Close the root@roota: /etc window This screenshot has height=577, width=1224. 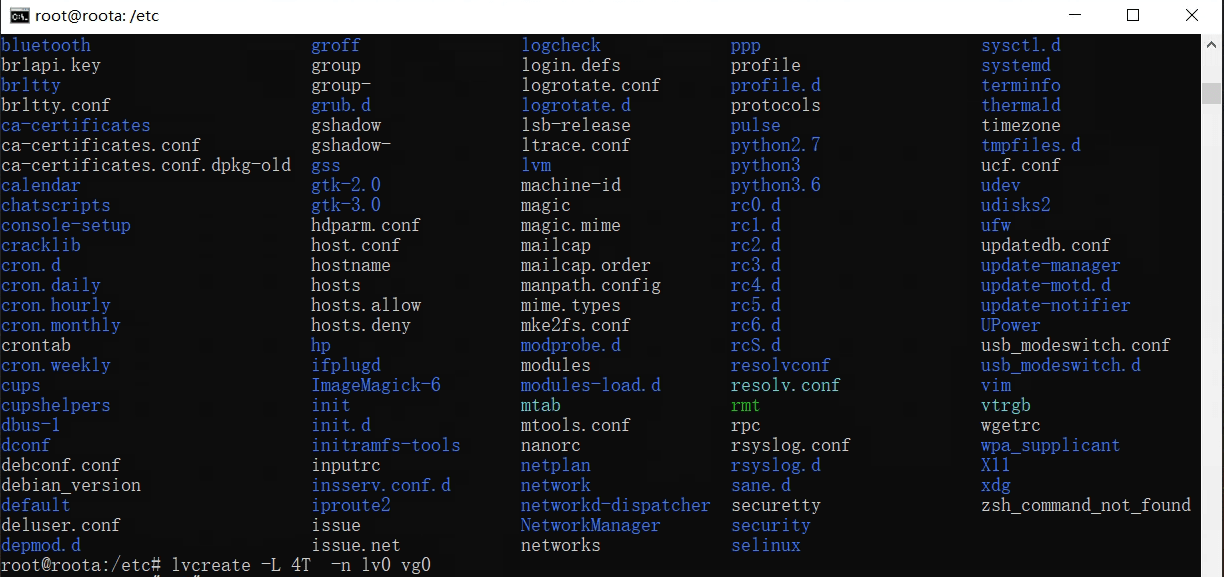1191,15
